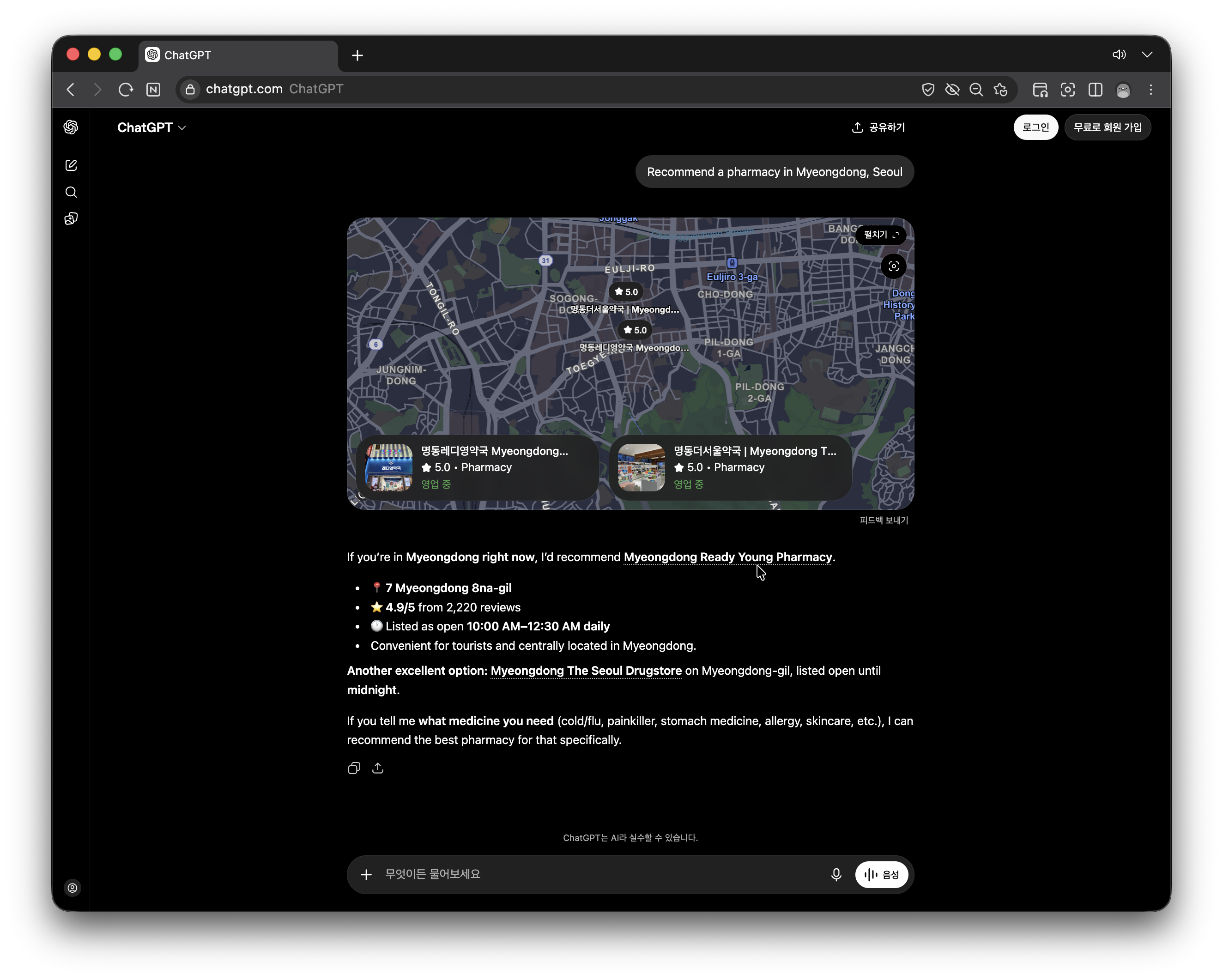Start a new chat with pencil icon
Screen dimensions: 1223x980
coord(71,165)
